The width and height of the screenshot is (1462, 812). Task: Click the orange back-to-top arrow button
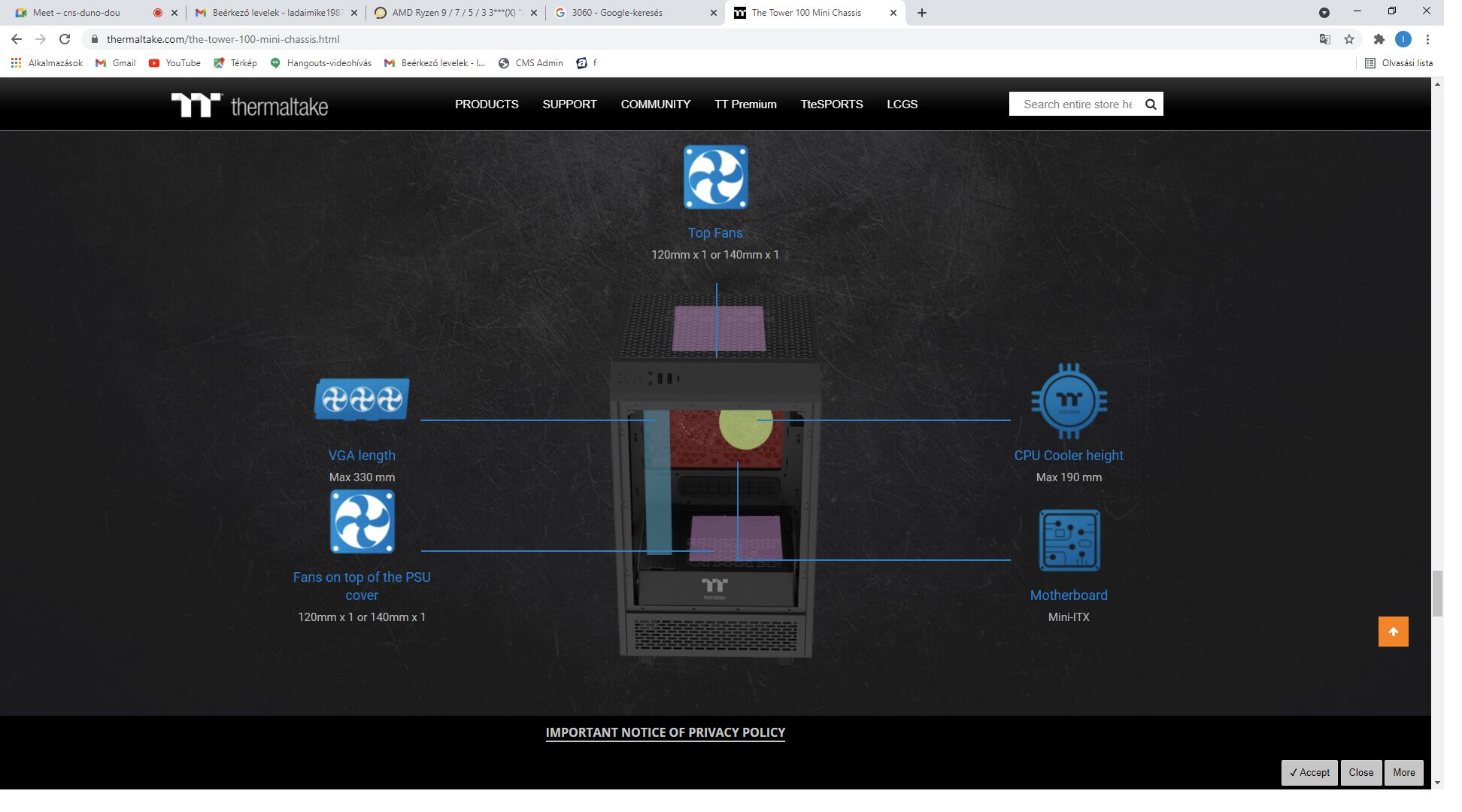pos(1393,632)
